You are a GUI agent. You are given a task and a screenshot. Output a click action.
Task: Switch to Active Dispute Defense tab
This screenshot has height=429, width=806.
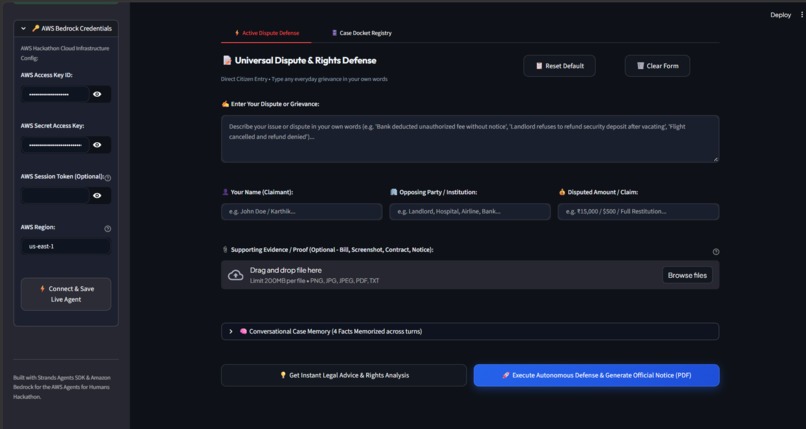point(266,33)
